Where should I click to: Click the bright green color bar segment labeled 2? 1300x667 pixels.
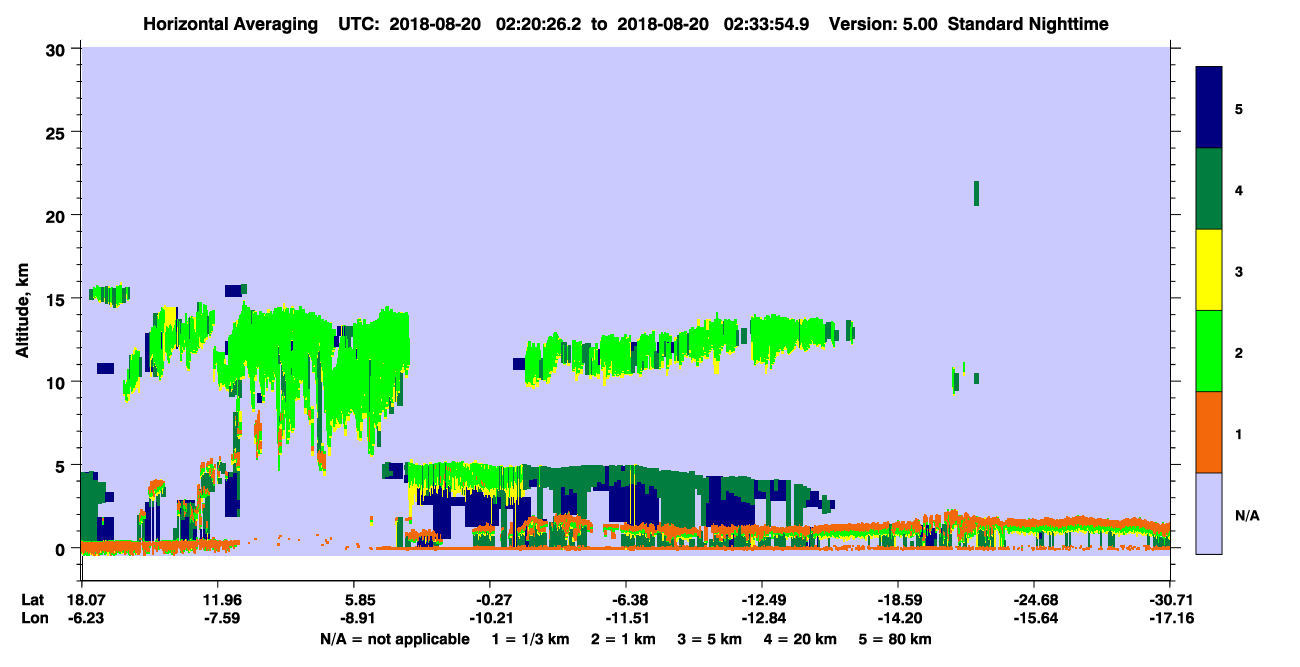coord(1209,351)
